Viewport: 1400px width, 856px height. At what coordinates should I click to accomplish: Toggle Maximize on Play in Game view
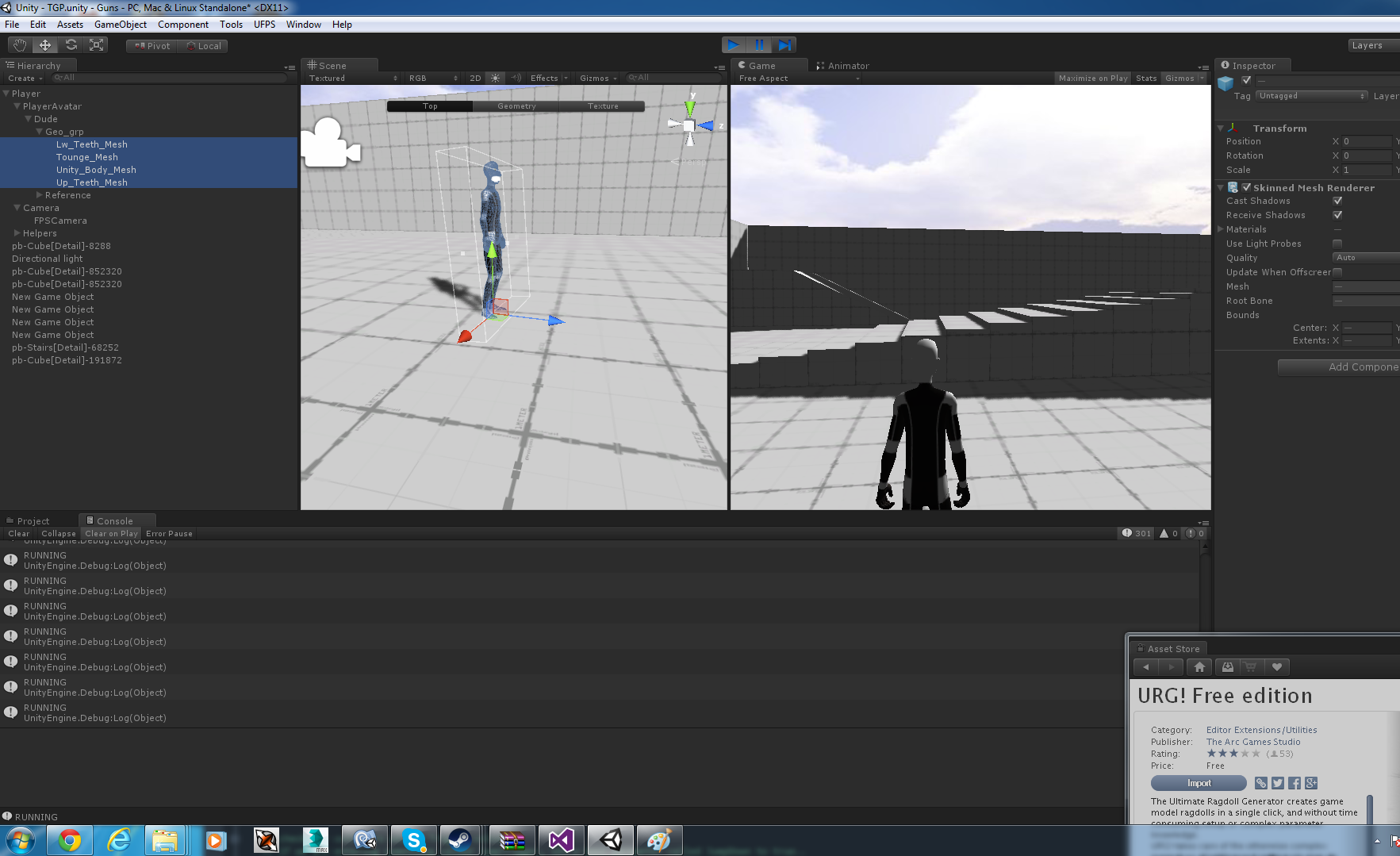pos(1092,78)
